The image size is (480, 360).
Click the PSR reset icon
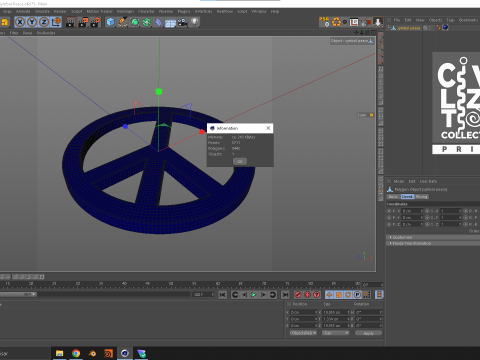(x=324, y=22)
